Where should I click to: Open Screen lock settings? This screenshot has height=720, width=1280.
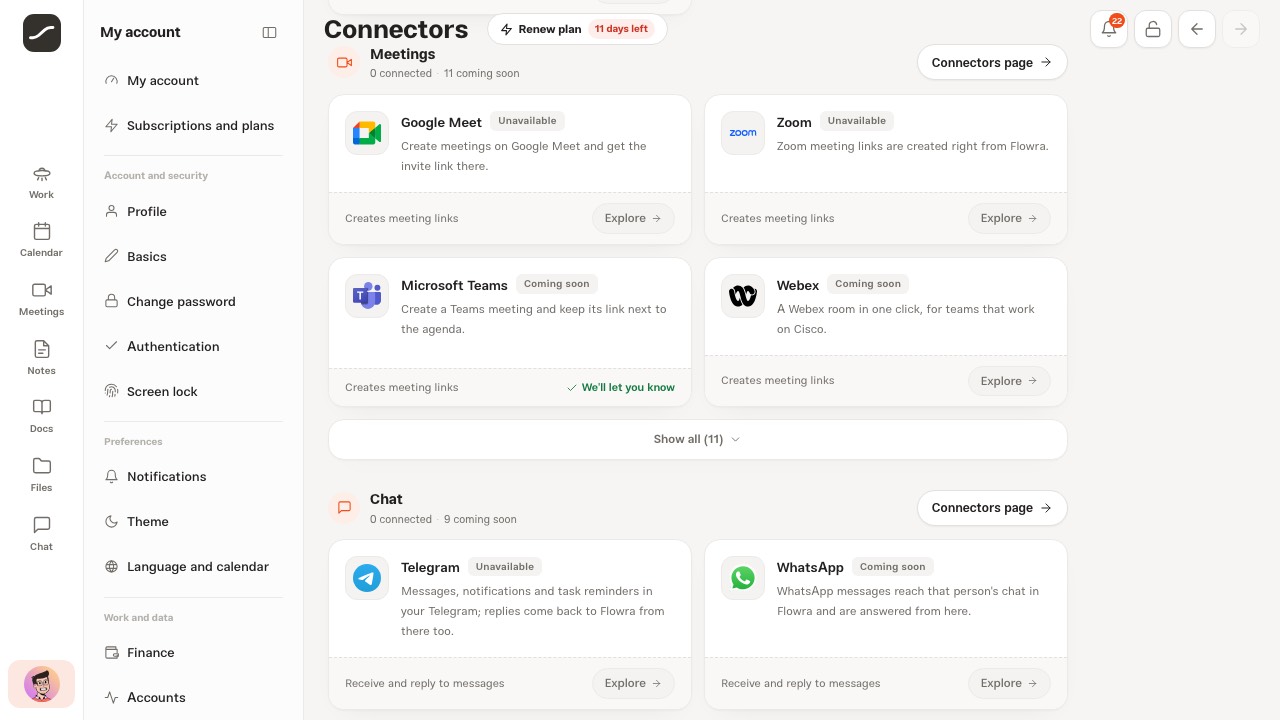pos(193,392)
